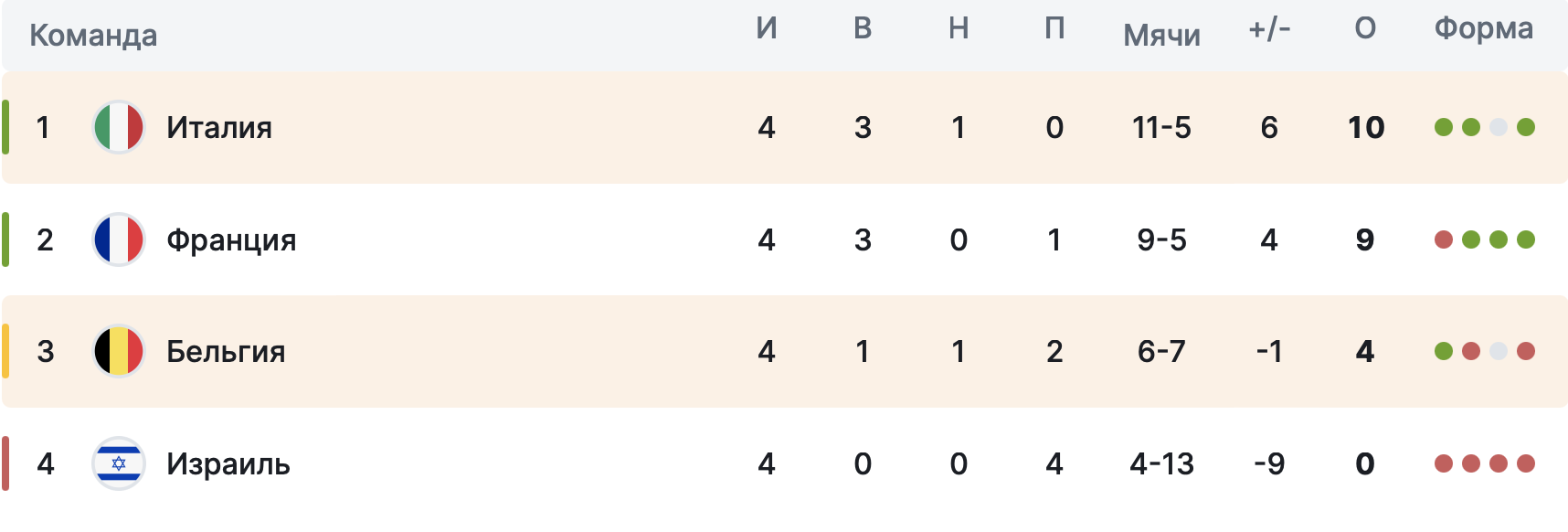The height and width of the screenshot is (532, 1568).
Task: Click Israel's last red form dot
Action: coord(1526,463)
